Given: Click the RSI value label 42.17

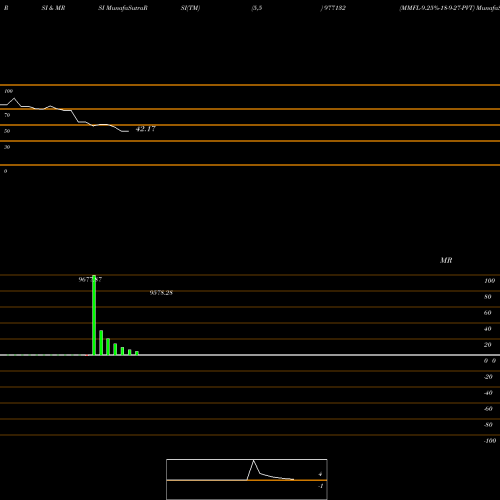Looking at the screenshot, I should click(146, 129).
